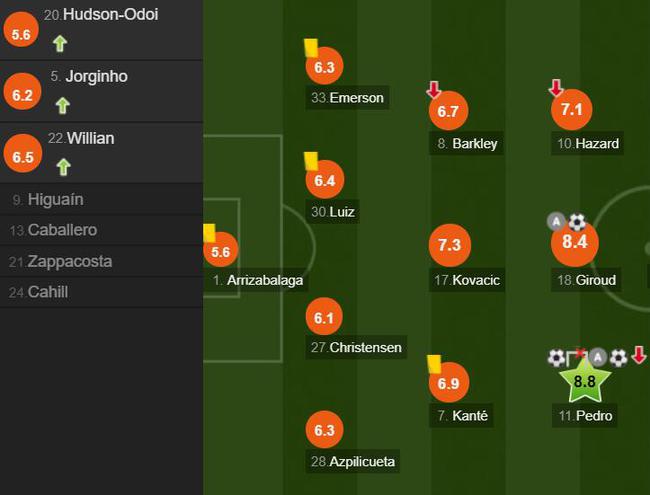Select Higuaín in the bench list
650x495 pixels.
[101, 199]
